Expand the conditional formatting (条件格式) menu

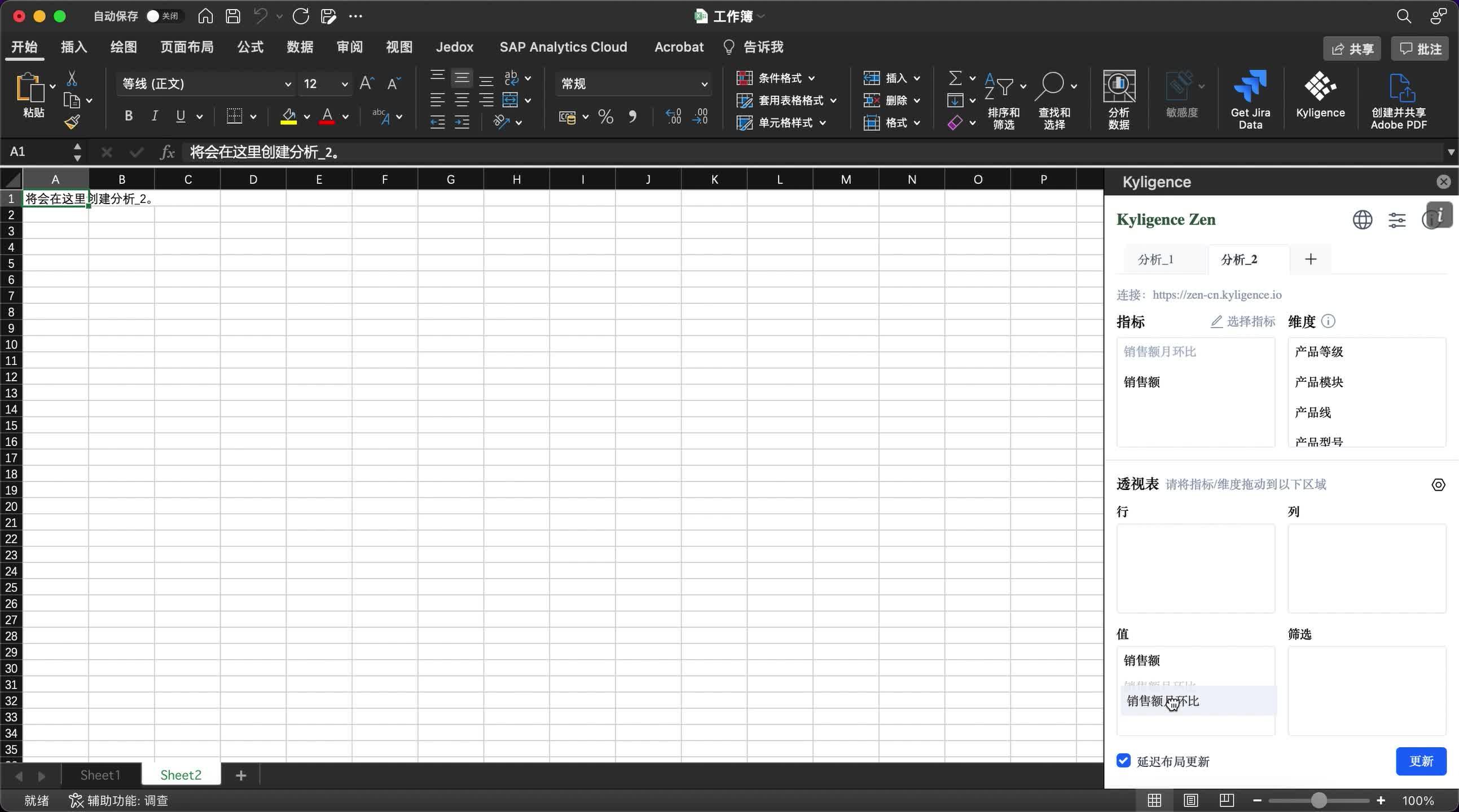coord(812,78)
